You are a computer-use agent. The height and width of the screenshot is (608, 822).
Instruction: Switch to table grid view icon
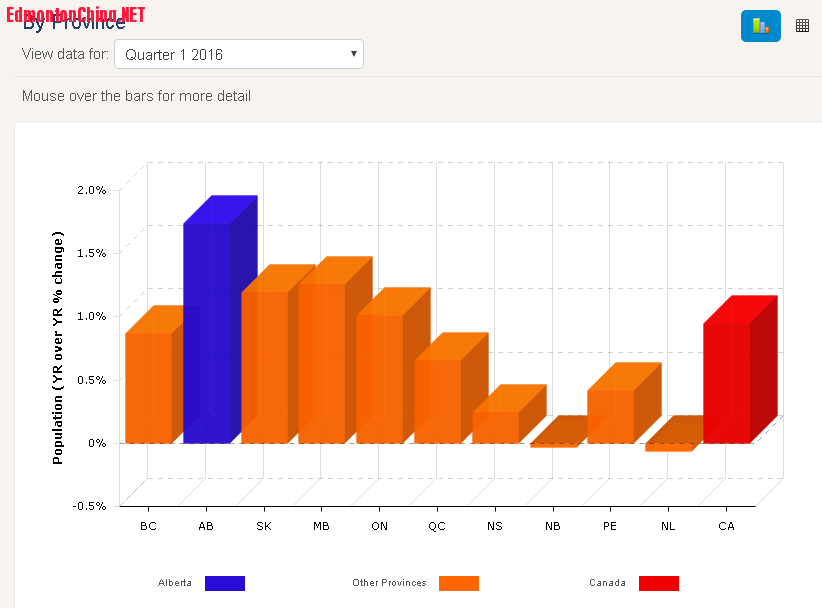click(x=802, y=26)
